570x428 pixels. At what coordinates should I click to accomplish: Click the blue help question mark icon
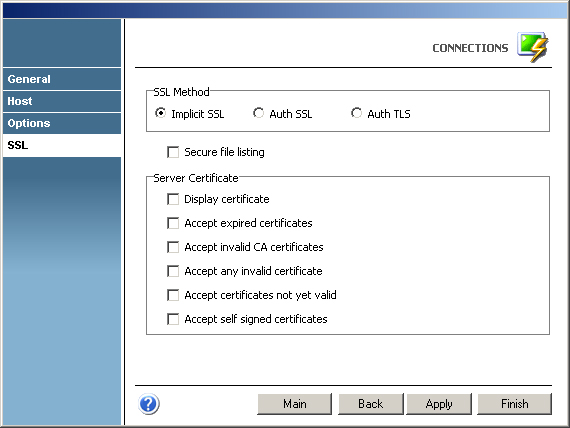click(149, 404)
